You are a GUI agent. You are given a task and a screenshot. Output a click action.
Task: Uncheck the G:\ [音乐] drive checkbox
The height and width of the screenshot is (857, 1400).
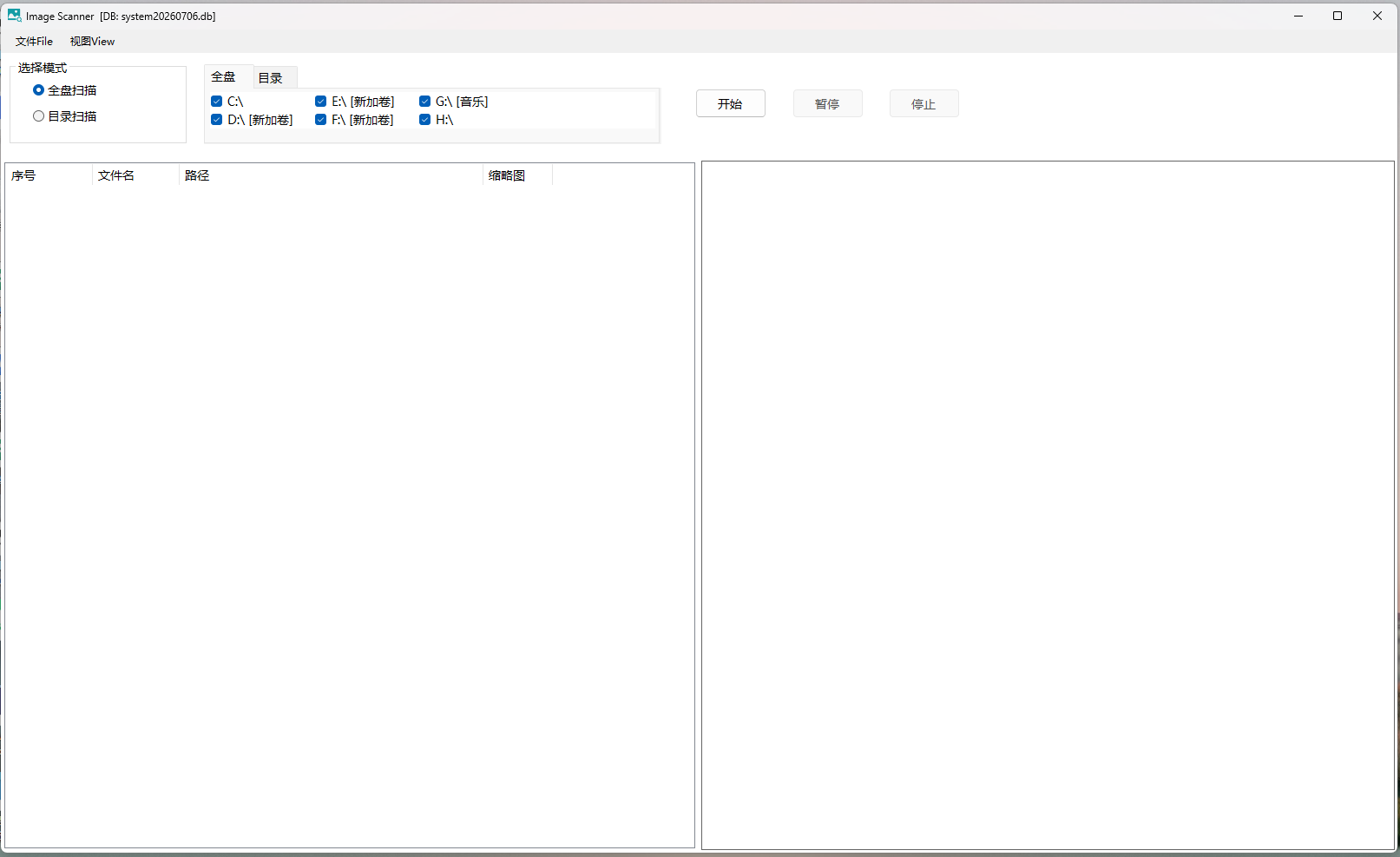(425, 102)
